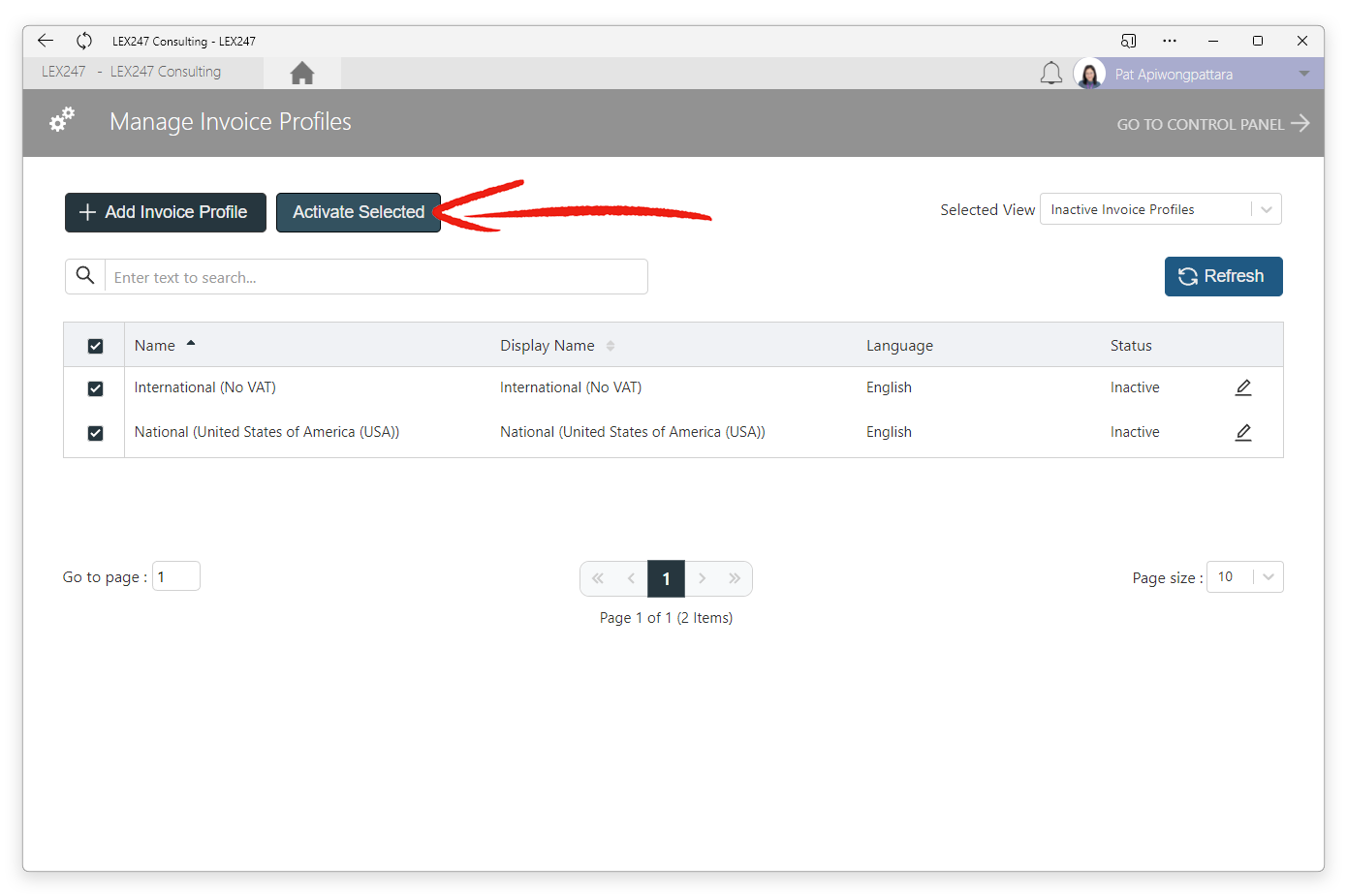
Task: Uncheck the select-all header checkbox
Action: click(x=95, y=346)
